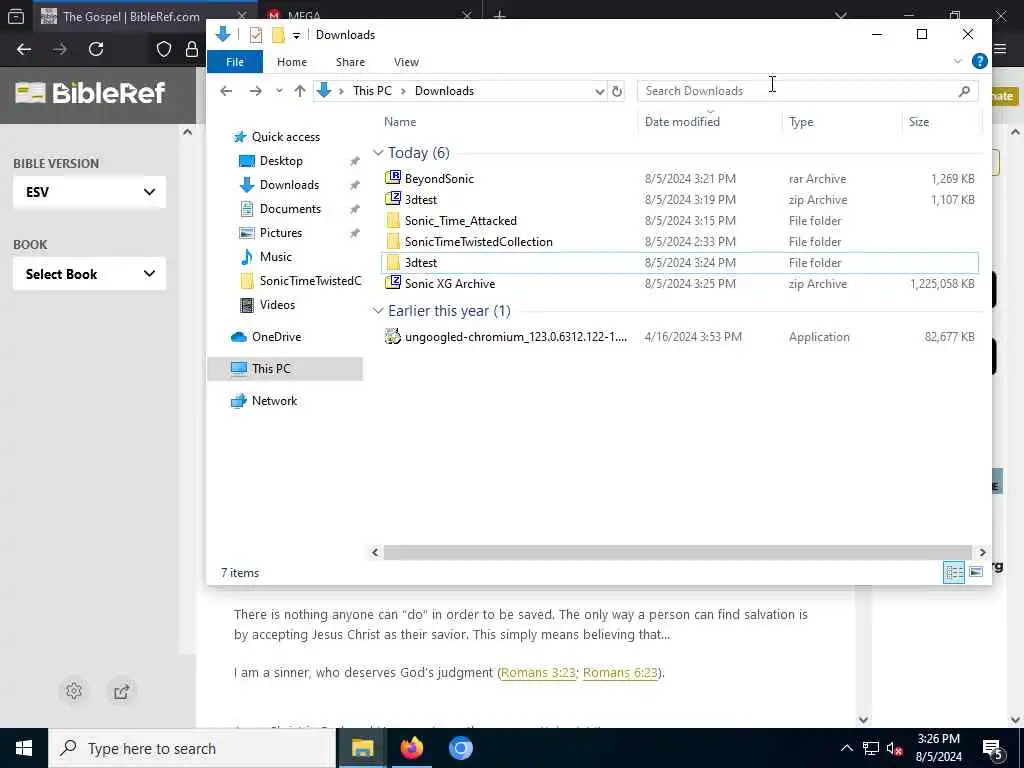1024x768 pixels.
Task: Open the Sonic_Time_Attacked folder
Action: 460,221
